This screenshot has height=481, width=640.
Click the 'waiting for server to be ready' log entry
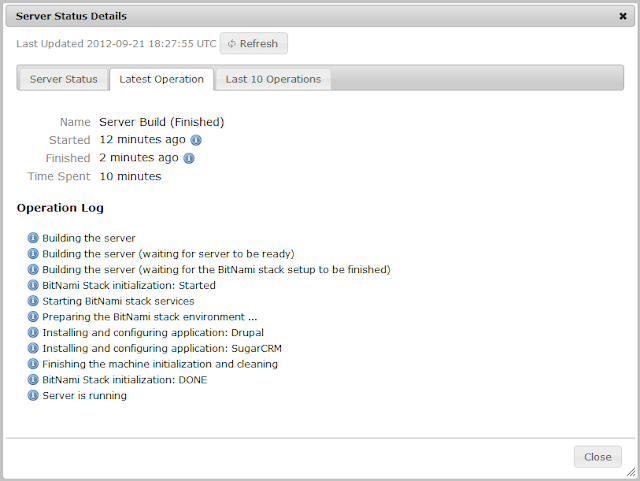168,254
